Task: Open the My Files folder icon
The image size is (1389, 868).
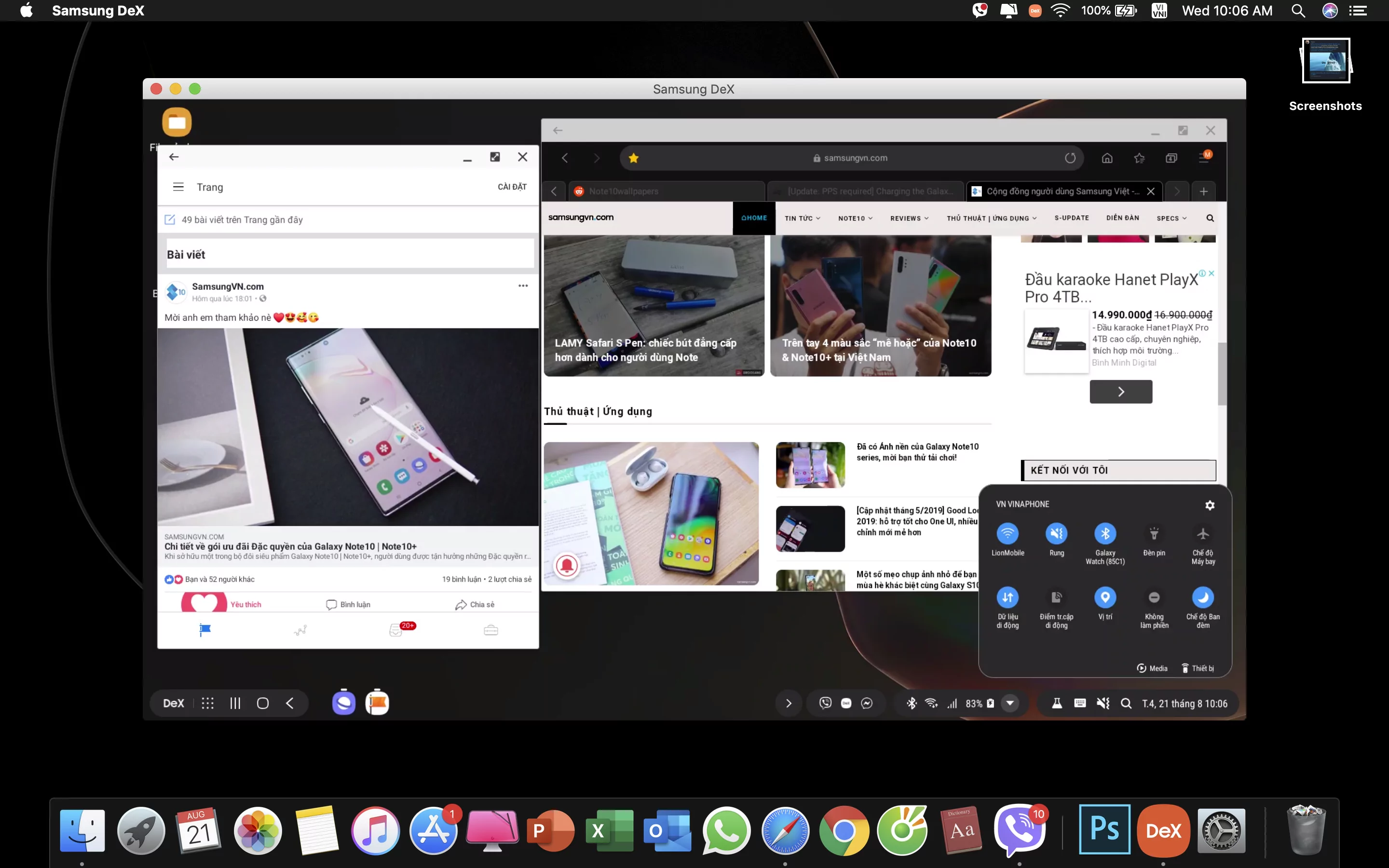Action: pos(177,122)
